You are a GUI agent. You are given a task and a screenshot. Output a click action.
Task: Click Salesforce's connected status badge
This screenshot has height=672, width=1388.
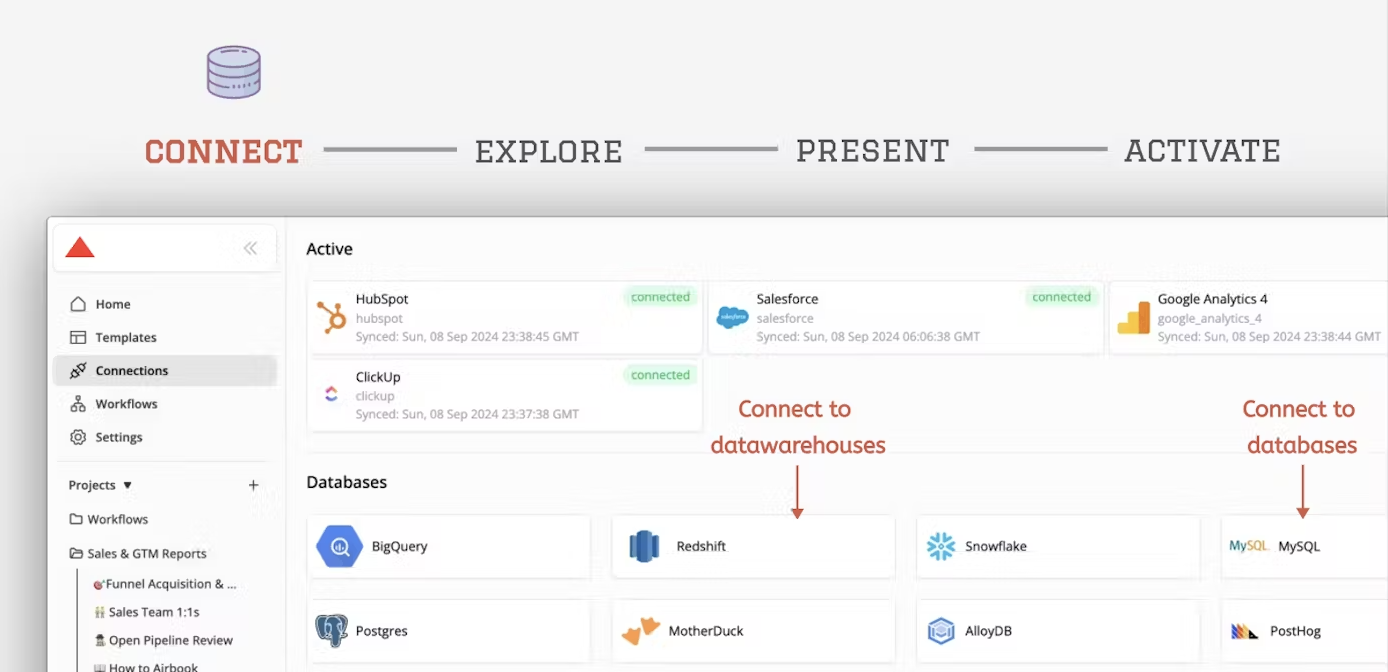coord(1061,297)
